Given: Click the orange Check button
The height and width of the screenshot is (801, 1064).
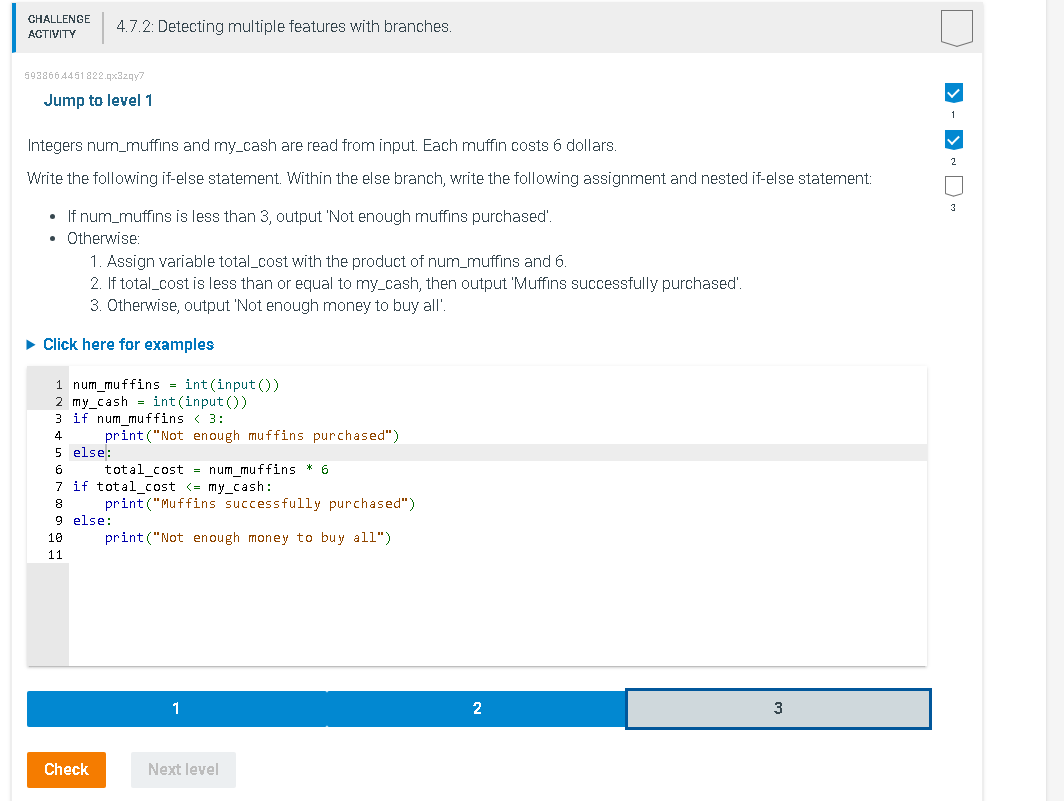Looking at the screenshot, I should pos(66,770).
